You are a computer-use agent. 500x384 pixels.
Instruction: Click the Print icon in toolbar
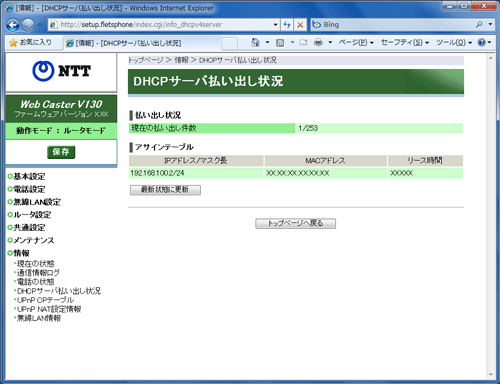click(318, 42)
